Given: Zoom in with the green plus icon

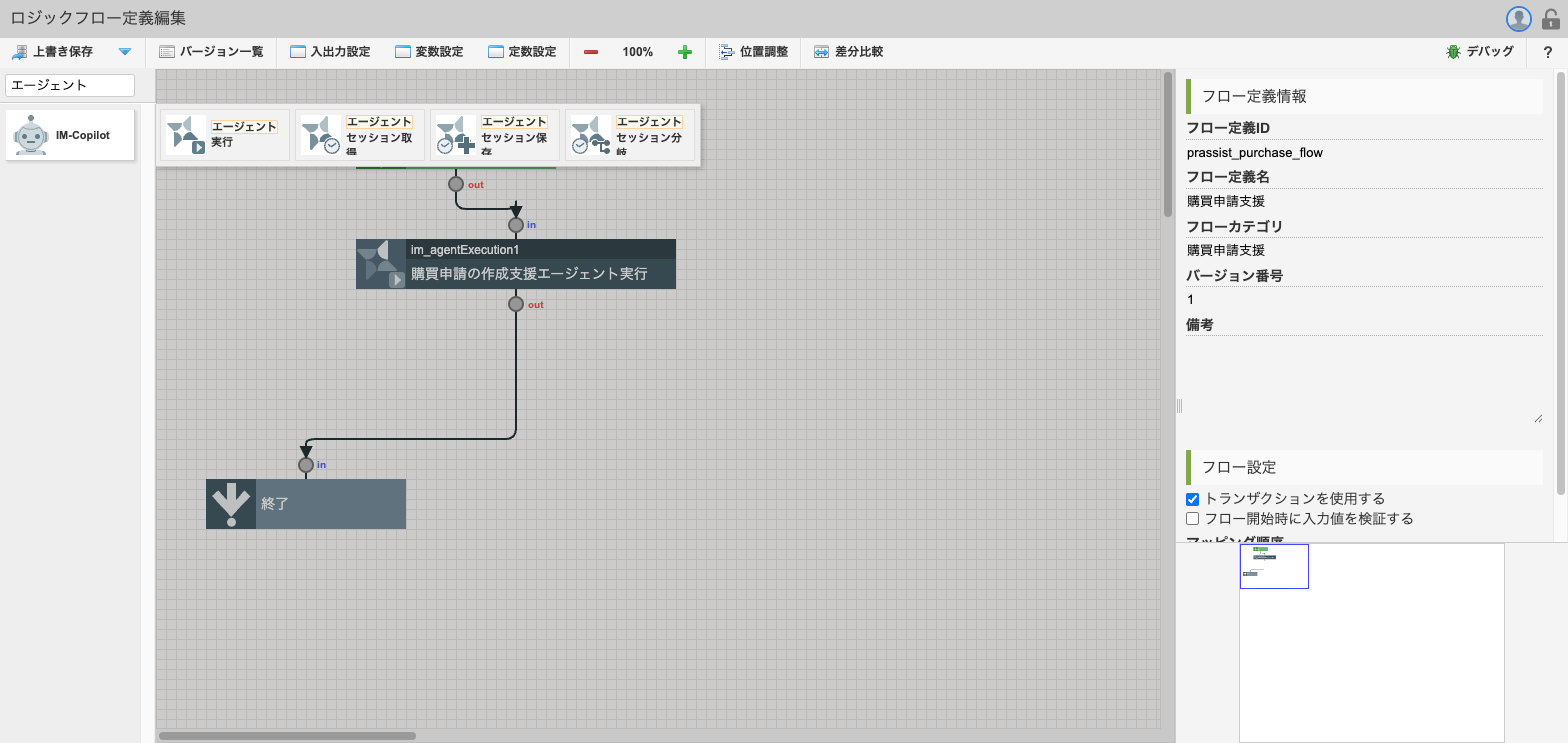Looking at the screenshot, I should 685,52.
